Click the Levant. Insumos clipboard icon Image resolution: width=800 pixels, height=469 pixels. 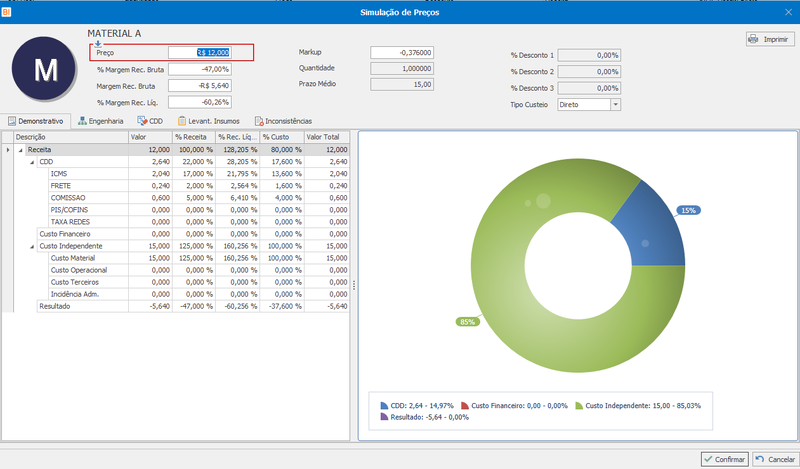182,121
